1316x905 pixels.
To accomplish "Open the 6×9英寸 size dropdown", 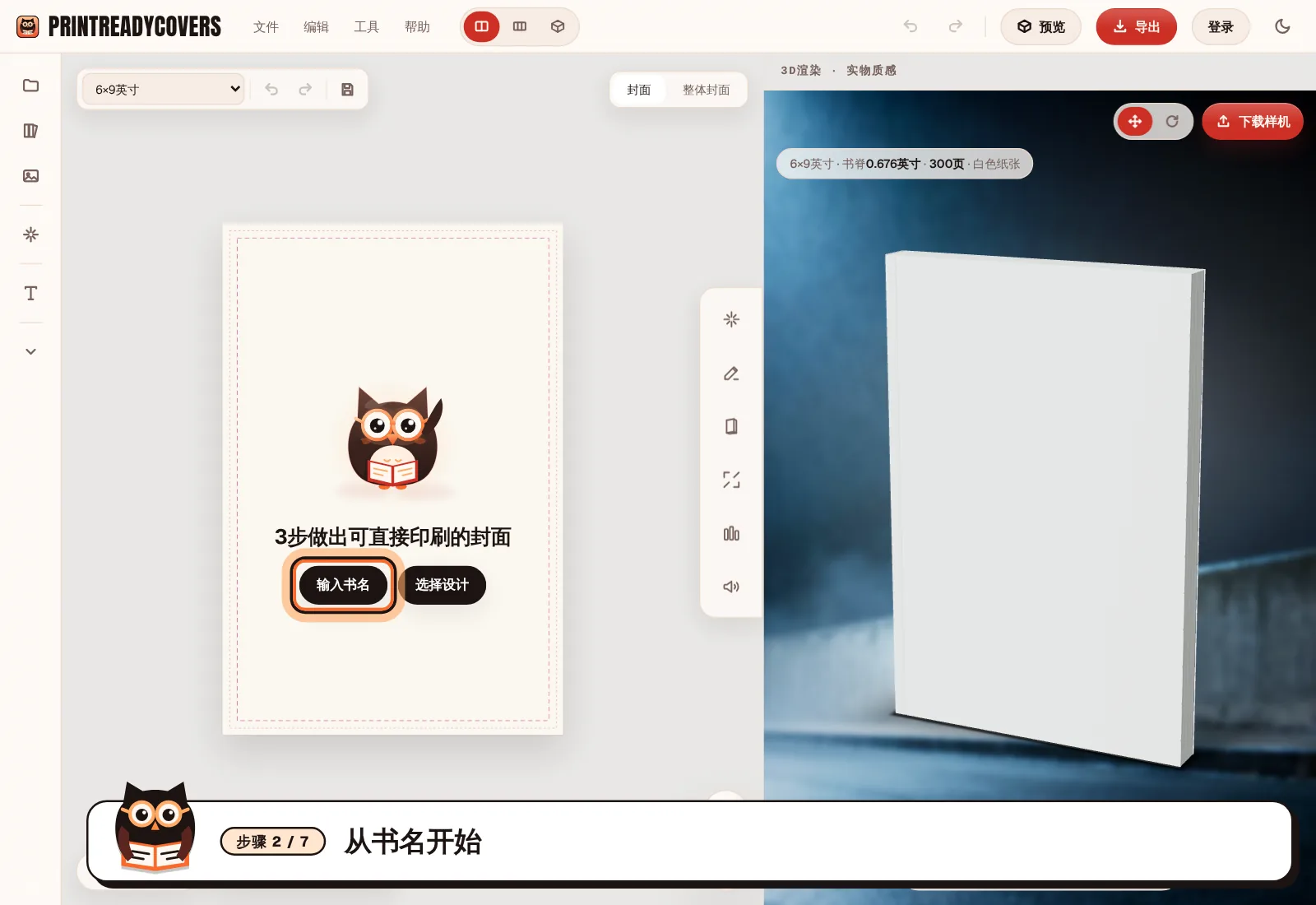I will 164,89.
